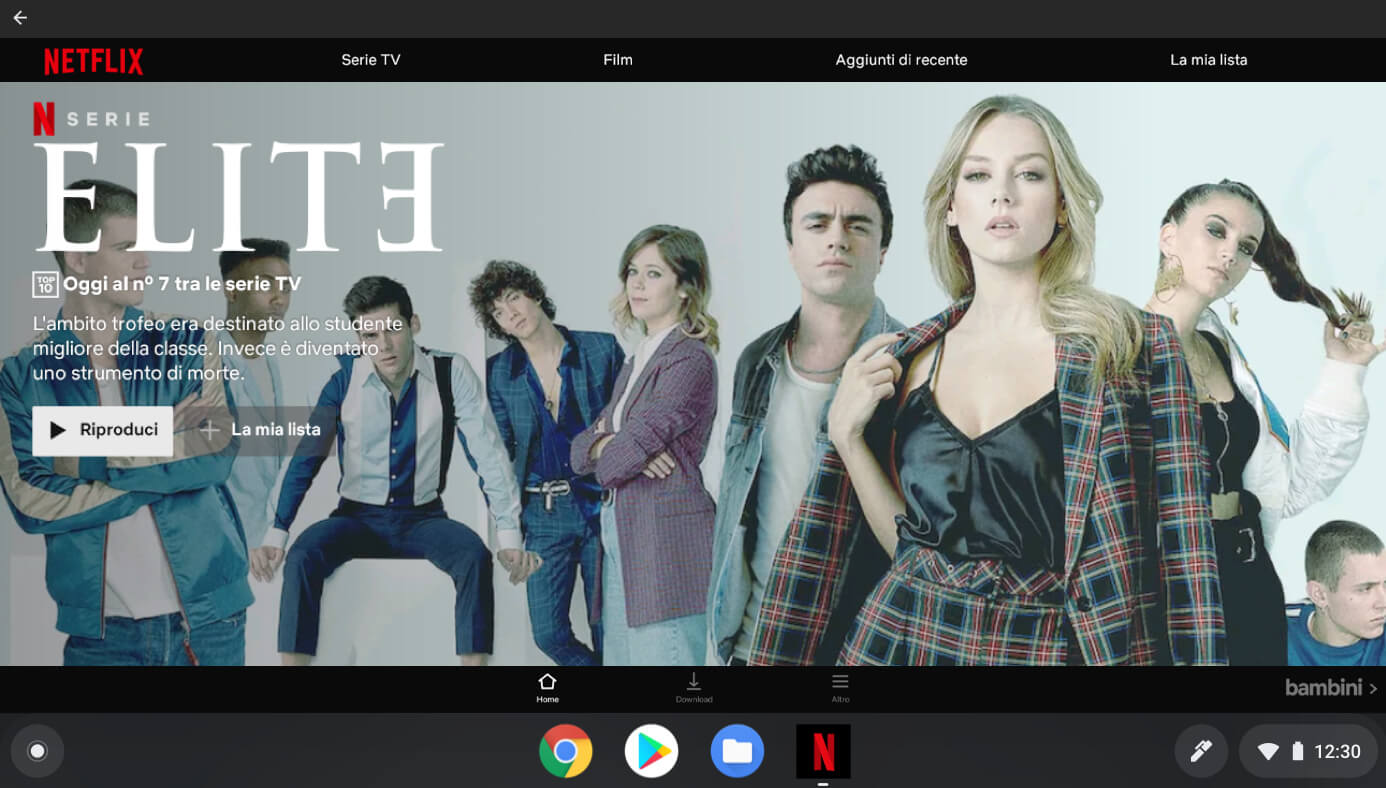Add Elite to La mia lista
The height and width of the screenshot is (788, 1386).
coord(260,430)
